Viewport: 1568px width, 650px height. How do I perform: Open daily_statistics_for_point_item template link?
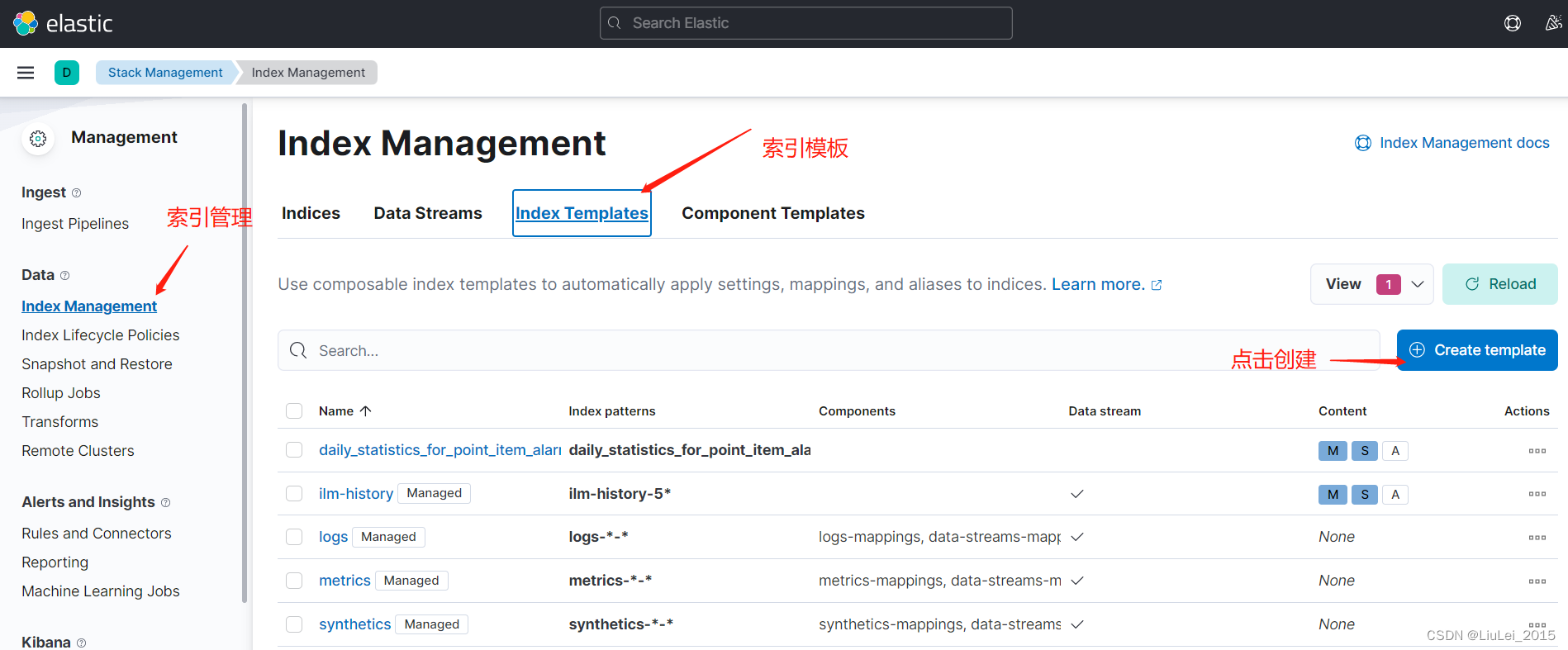[x=440, y=450]
